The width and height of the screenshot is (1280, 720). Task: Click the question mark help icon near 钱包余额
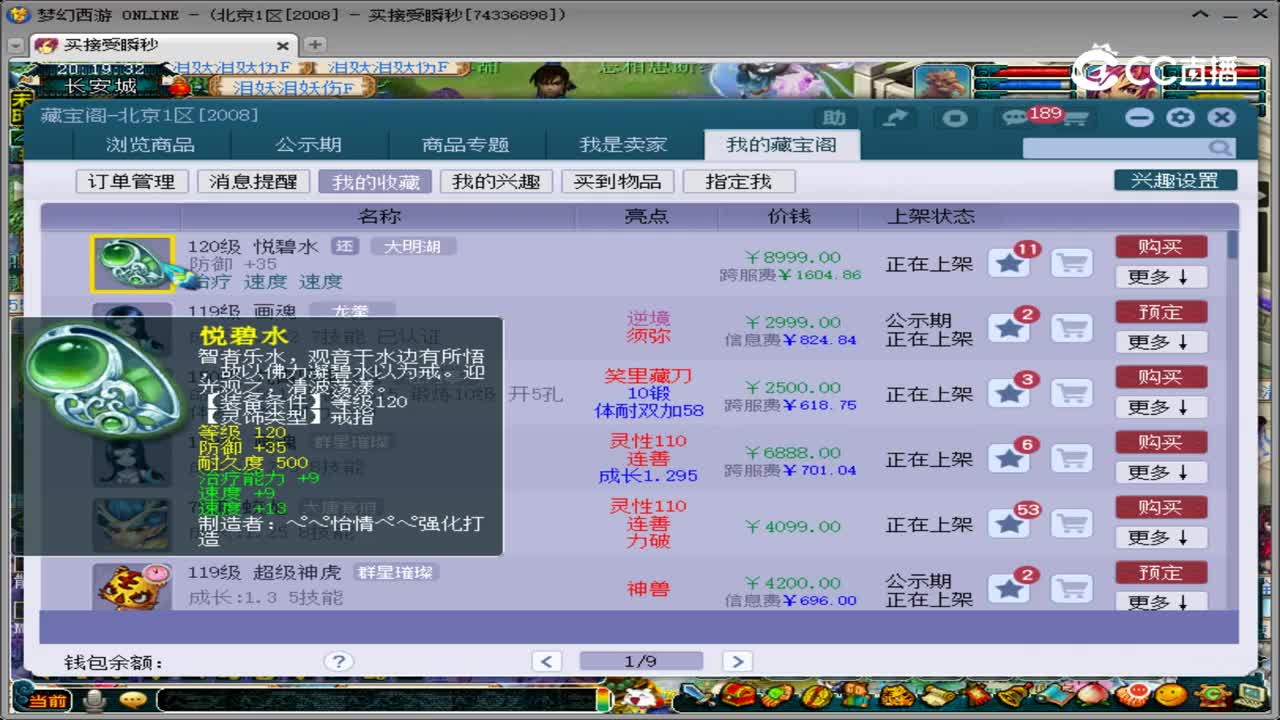pyautogui.click(x=339, y=661)
